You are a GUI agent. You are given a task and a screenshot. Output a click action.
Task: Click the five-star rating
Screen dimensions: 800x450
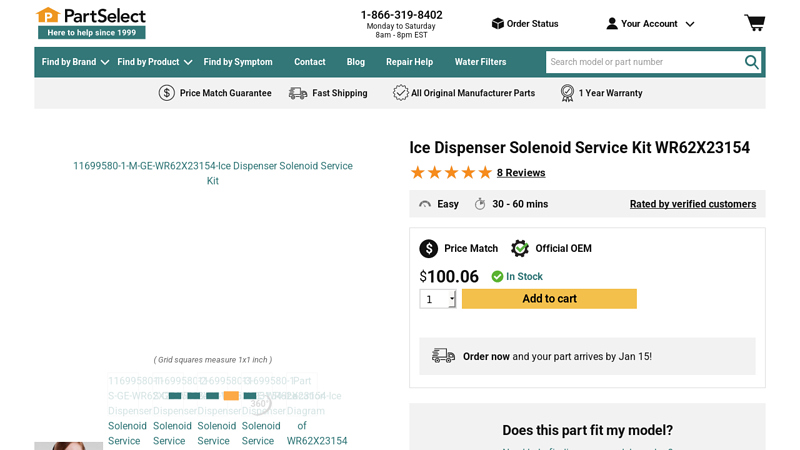pos(450,173)
